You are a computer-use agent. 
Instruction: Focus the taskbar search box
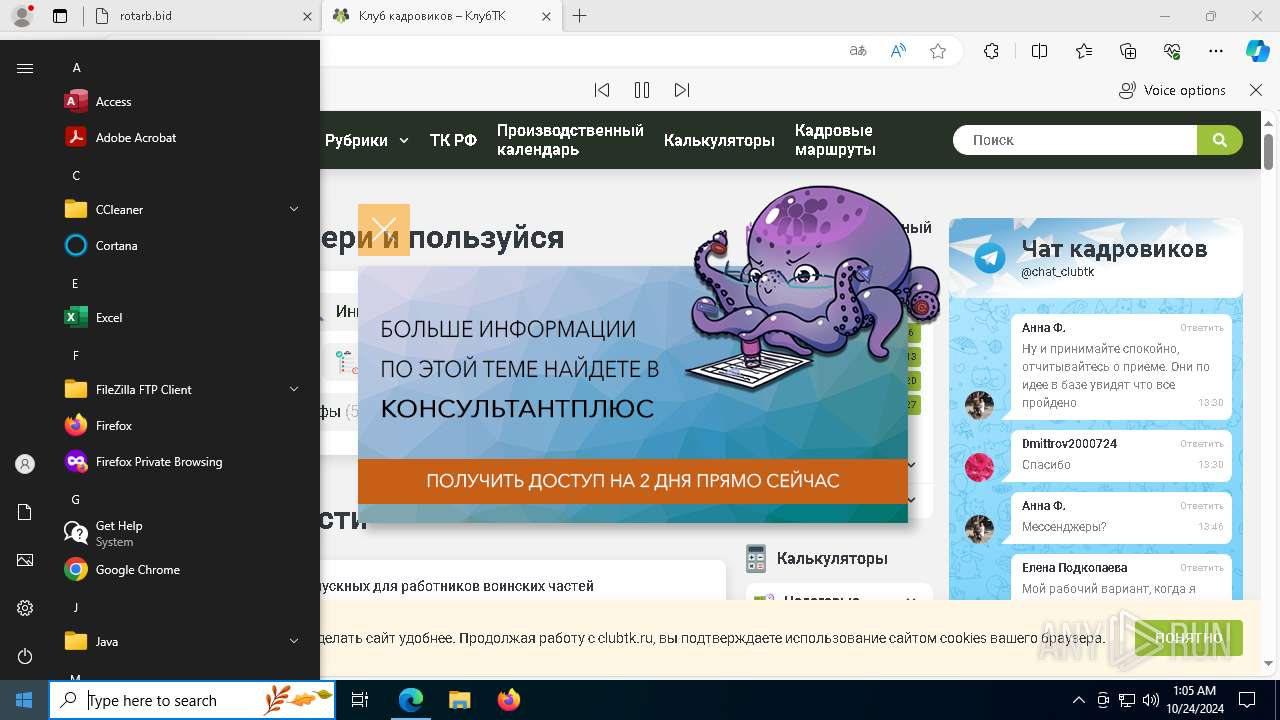click(192, 700)
